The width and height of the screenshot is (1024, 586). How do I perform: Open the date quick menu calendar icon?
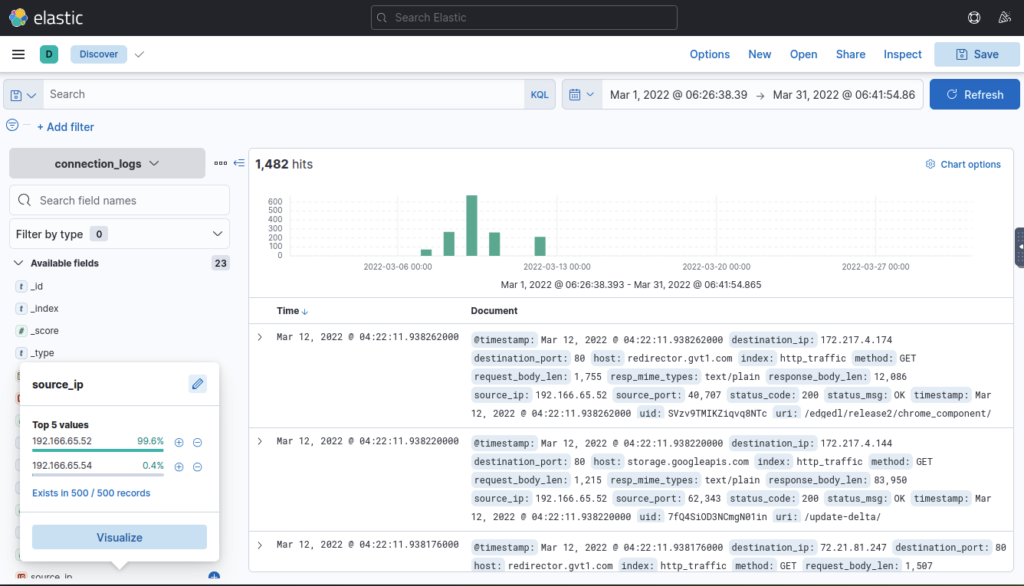click(x=581, y=95)
